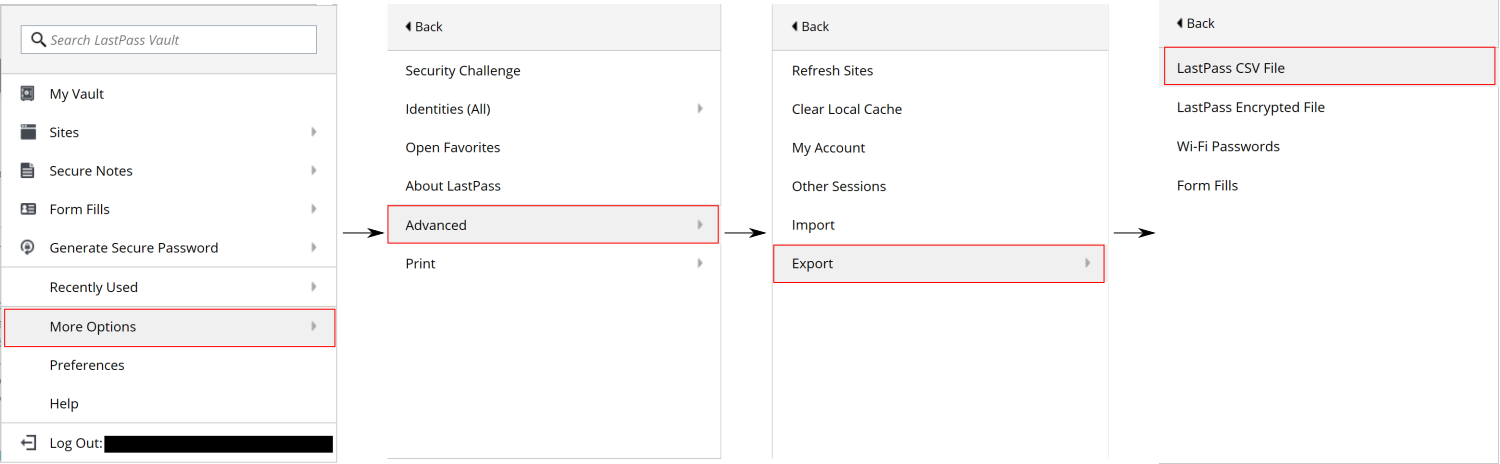Export as LastPass CSV File
The image size is (1500, 464).
[x=1329, y=68]
